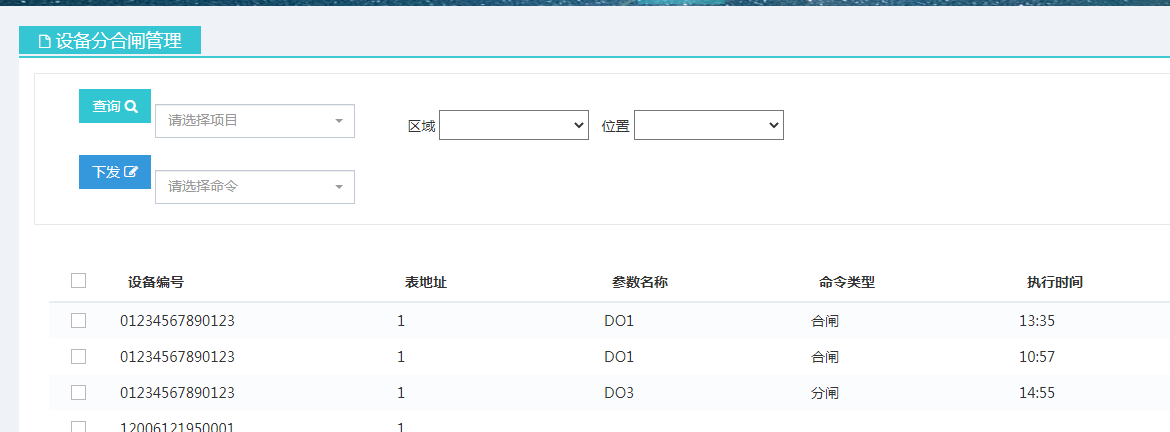Tick the checkbox for the DO3 分闸 row
Image resolution: width=1170 pixels, height=432 pixels.
pyautogui.click(x=78, y=393)
